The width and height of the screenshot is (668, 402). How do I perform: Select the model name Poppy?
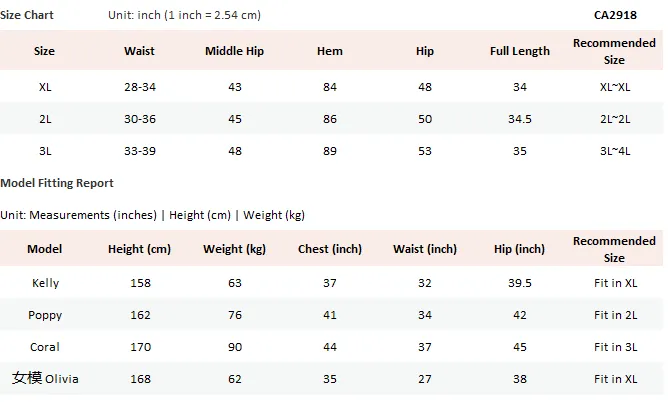pos(45,316)
